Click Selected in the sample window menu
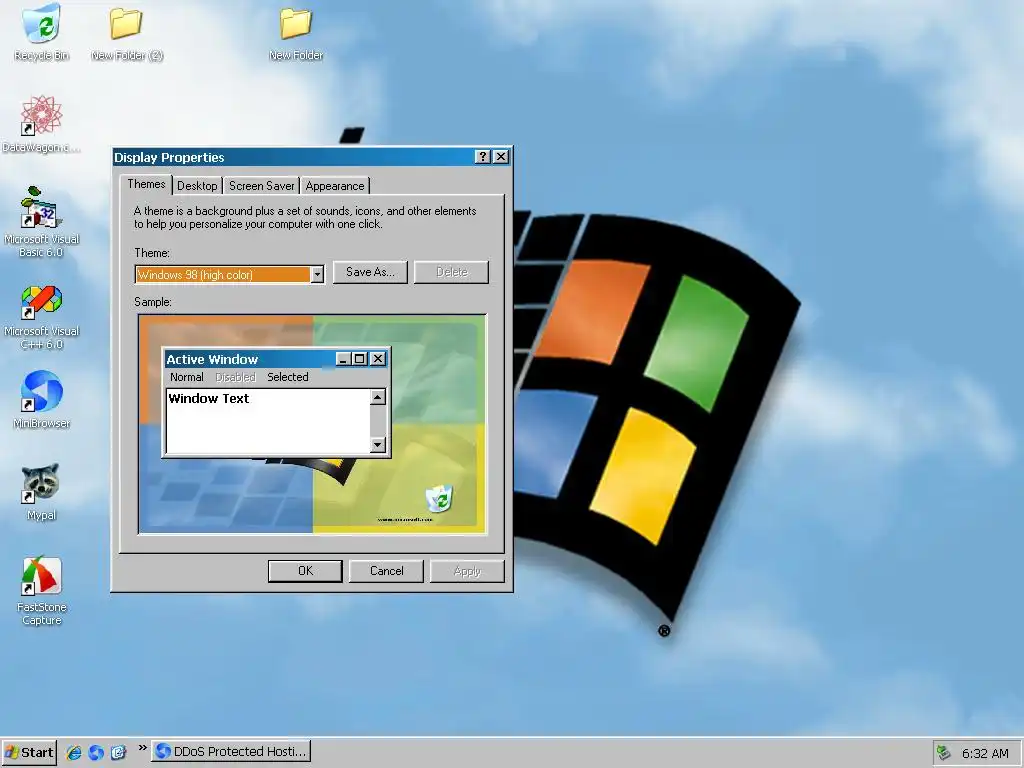This screenshot has height=768, width=1024. 287,377
